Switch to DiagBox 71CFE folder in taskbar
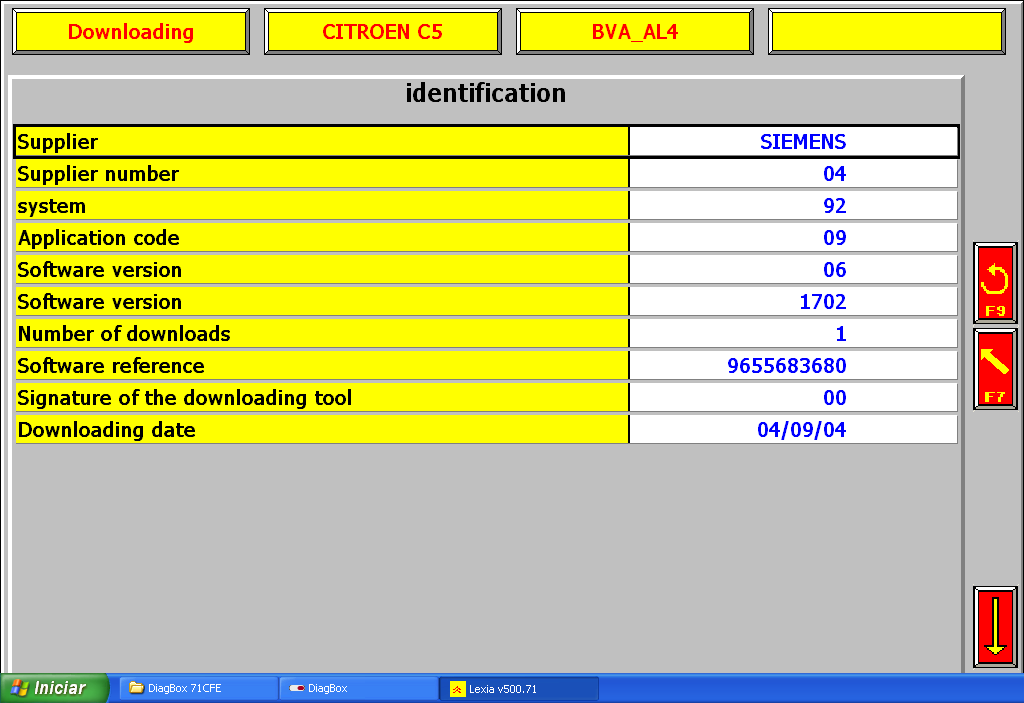1024x703 pixels. pyautogui.click(x=198, y=688)
